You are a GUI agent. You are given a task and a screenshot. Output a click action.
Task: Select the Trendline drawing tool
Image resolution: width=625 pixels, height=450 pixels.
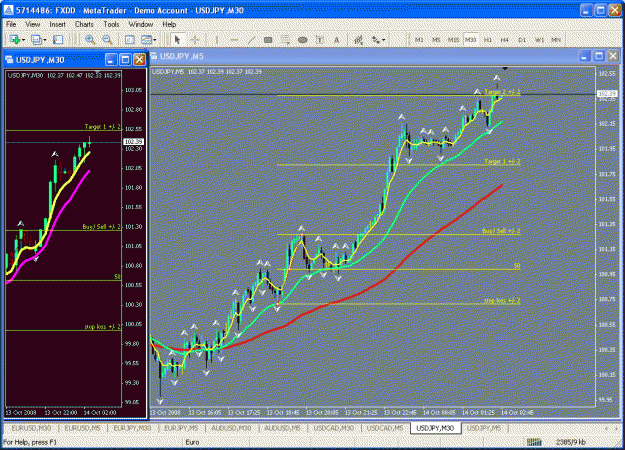point(251,39)
